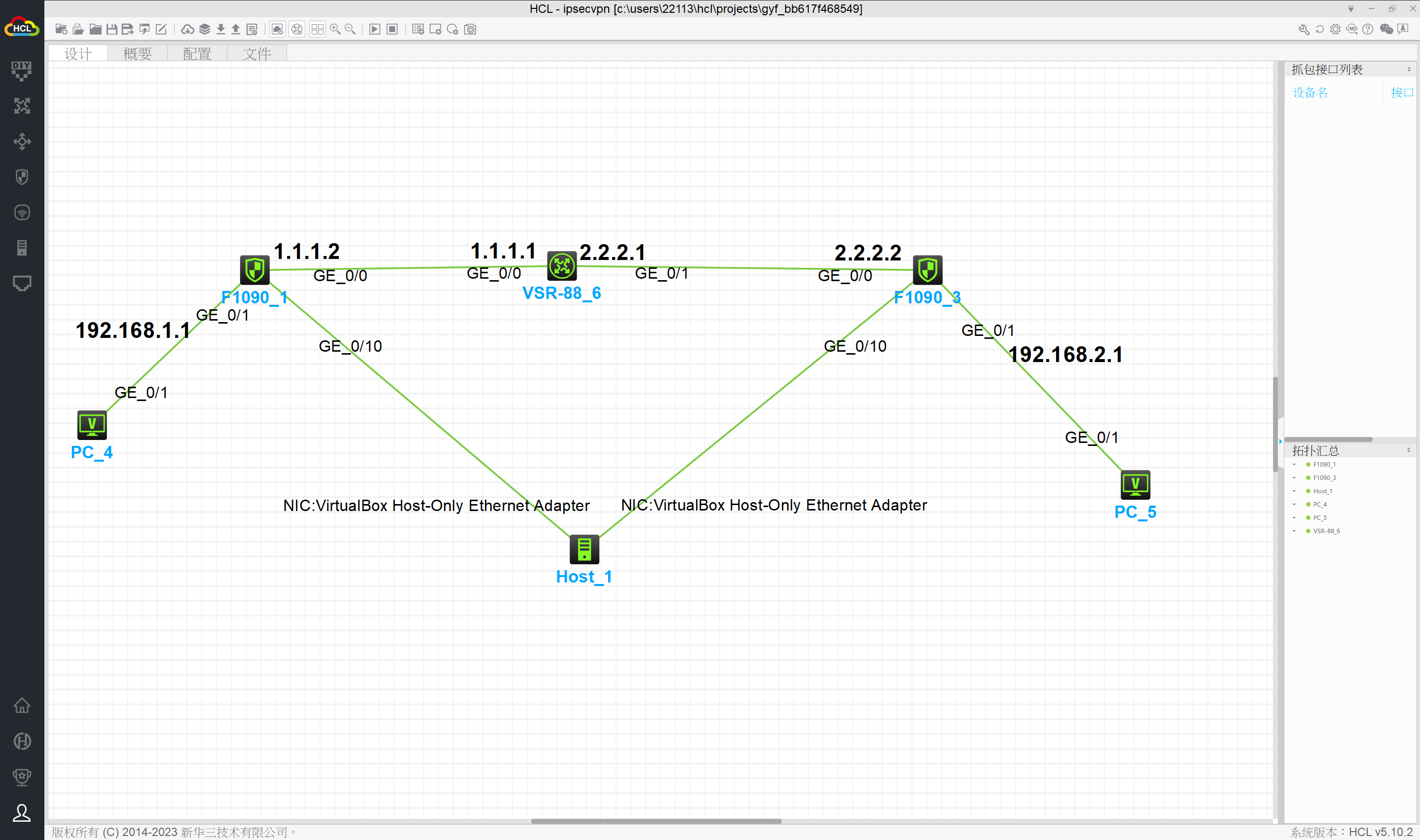Viewport: 1420px width, 840px height.
Task: Switch to the 概要 tab
Action: pyautogui.click(x=138, y=54)
